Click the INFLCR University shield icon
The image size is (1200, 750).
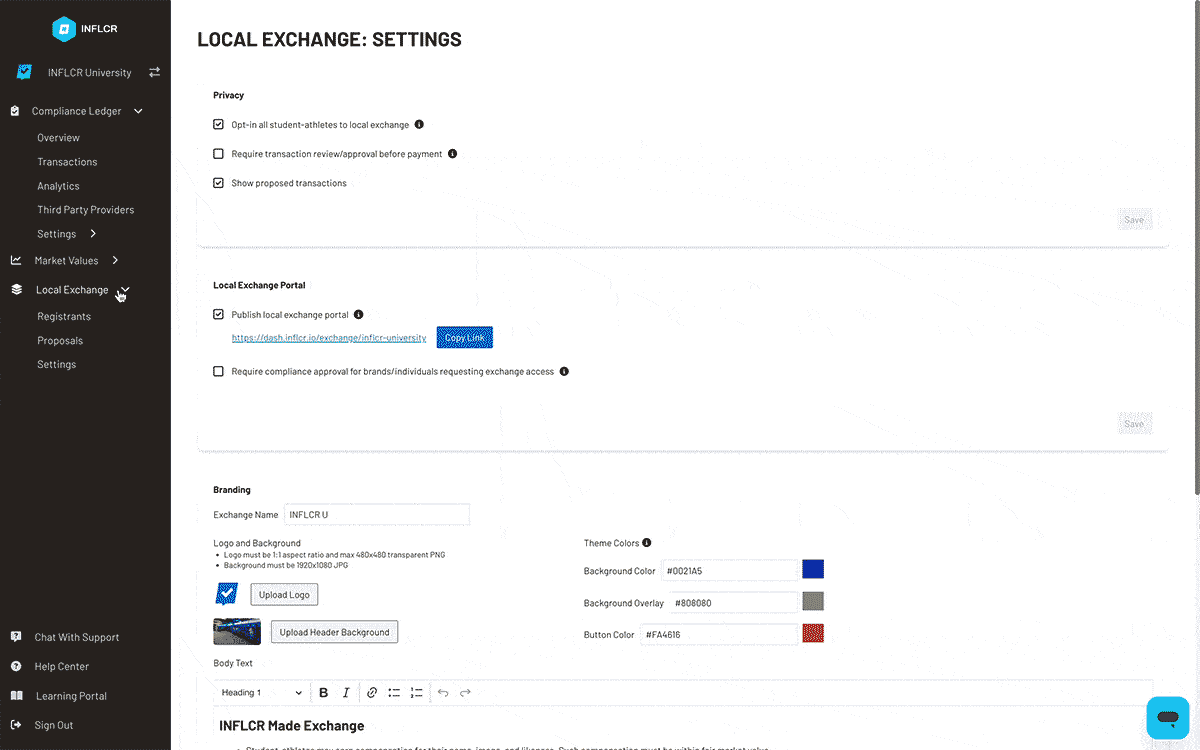pyautogui.click(x=24, y=72)
